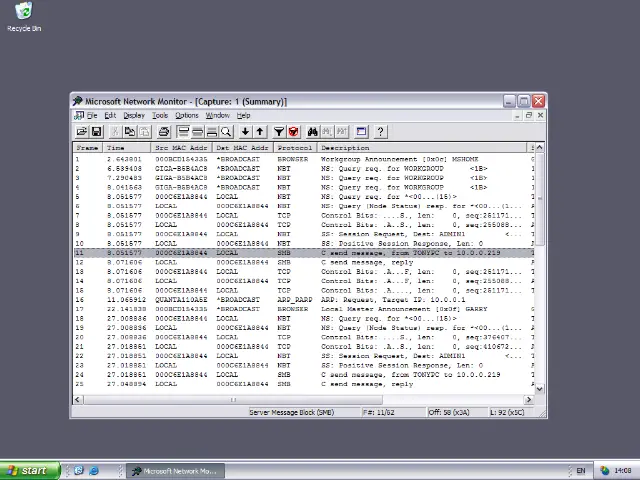The height and width of the screenshot is (480, 640).
Task: Click time value 6.839408 in frame 2
Action: (124, 169)
